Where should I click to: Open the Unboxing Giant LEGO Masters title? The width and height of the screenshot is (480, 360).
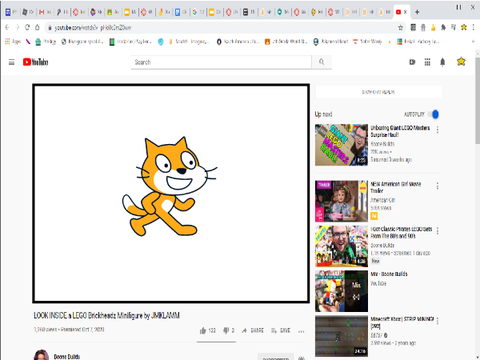pos(400,131)
